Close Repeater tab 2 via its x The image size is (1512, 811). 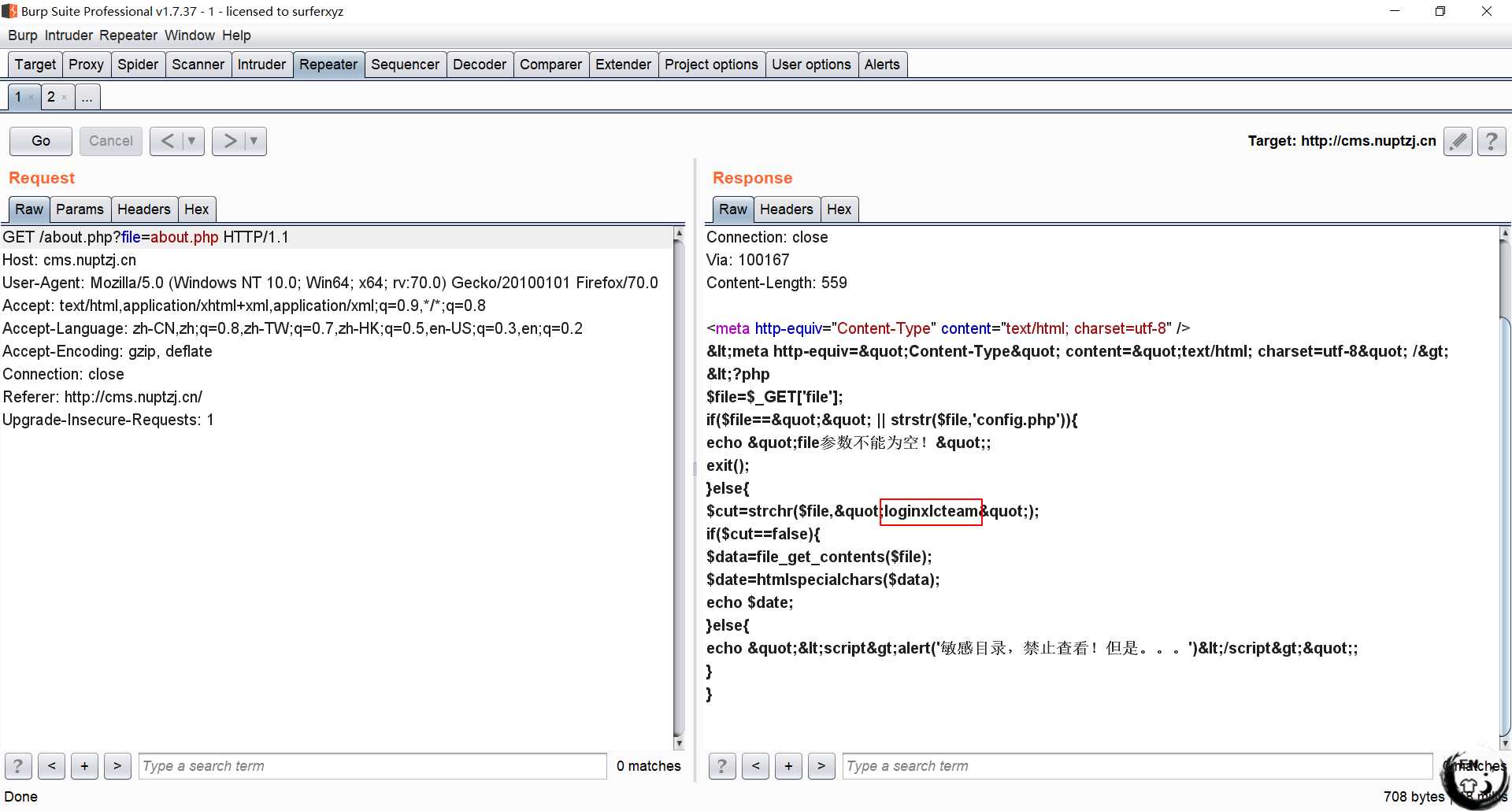(x=65, y=98)
